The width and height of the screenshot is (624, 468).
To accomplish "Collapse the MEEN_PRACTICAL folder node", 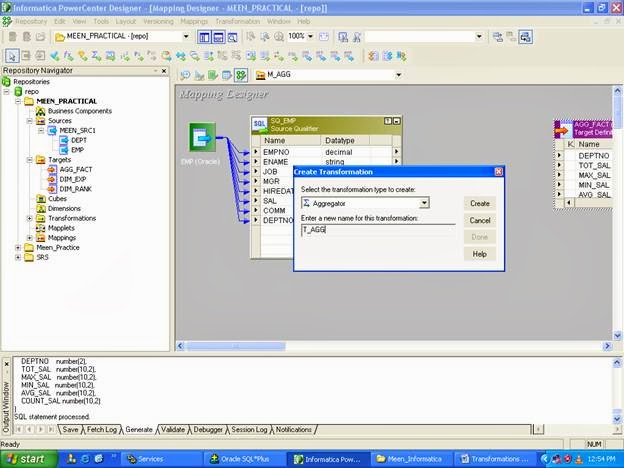I will [x=18, y=101].
